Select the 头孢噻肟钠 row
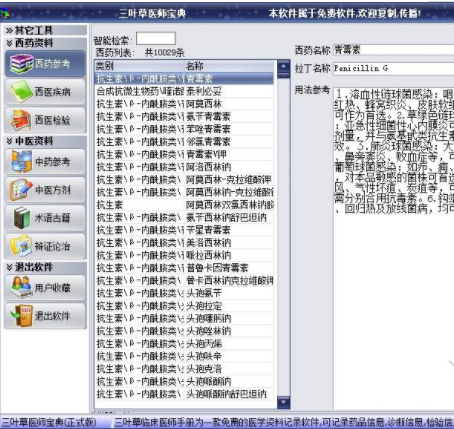Image resolution: width=454 pixels, height=429 pixels. [184, 318]
